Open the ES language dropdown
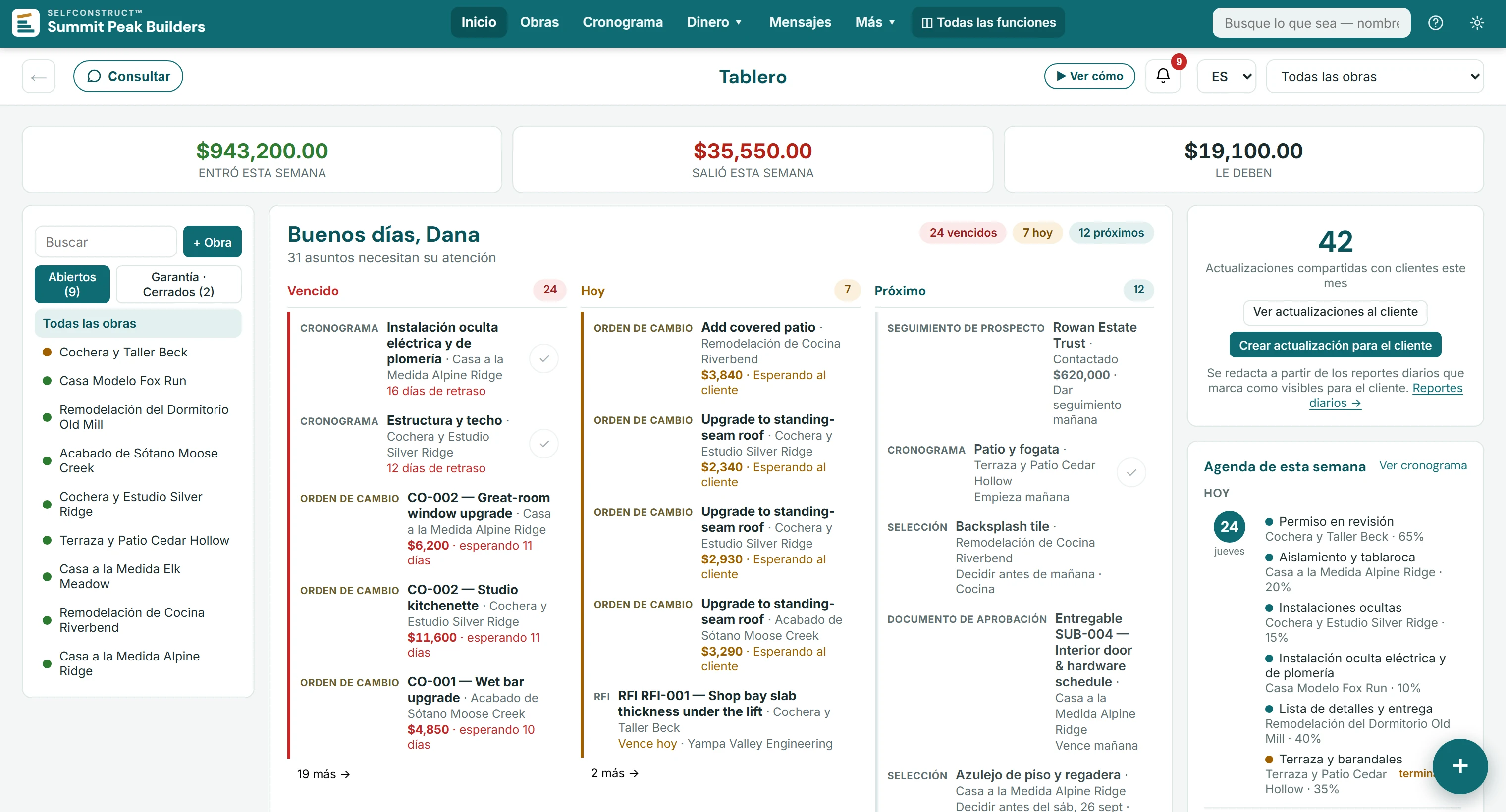 coord(1226,76)
